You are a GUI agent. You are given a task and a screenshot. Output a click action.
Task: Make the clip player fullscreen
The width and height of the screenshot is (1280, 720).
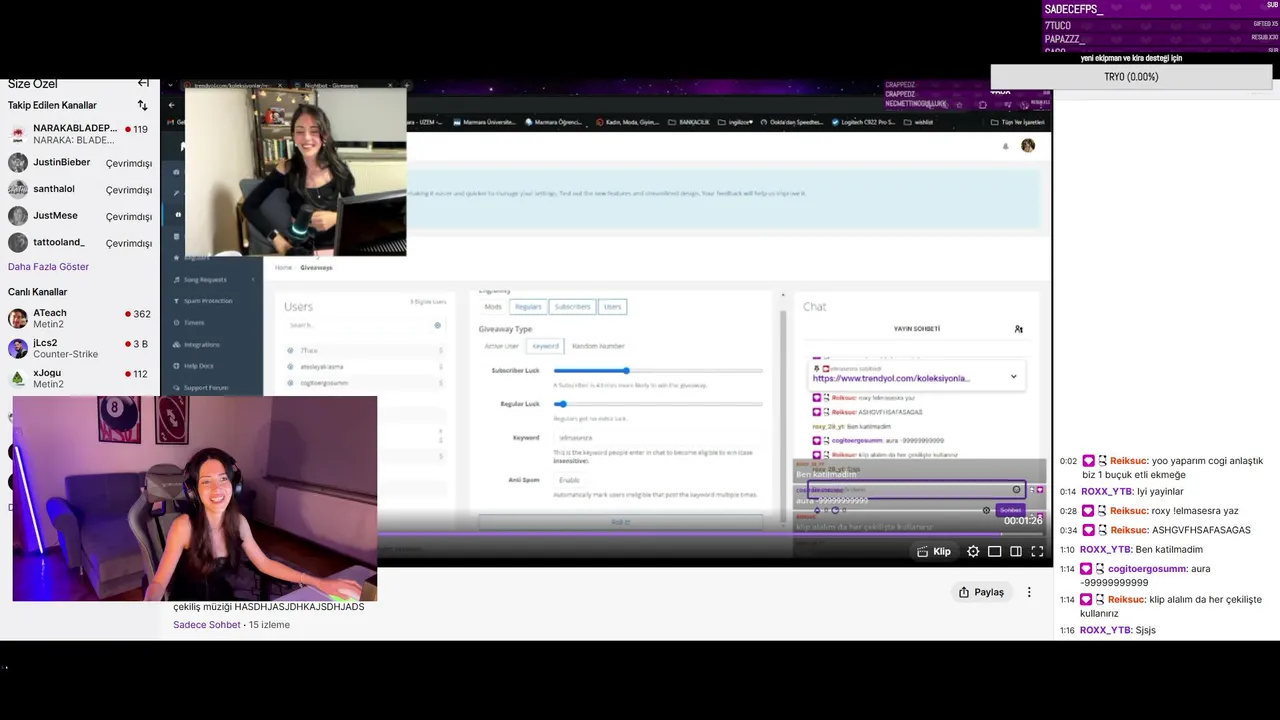[x=1037, y=551]
